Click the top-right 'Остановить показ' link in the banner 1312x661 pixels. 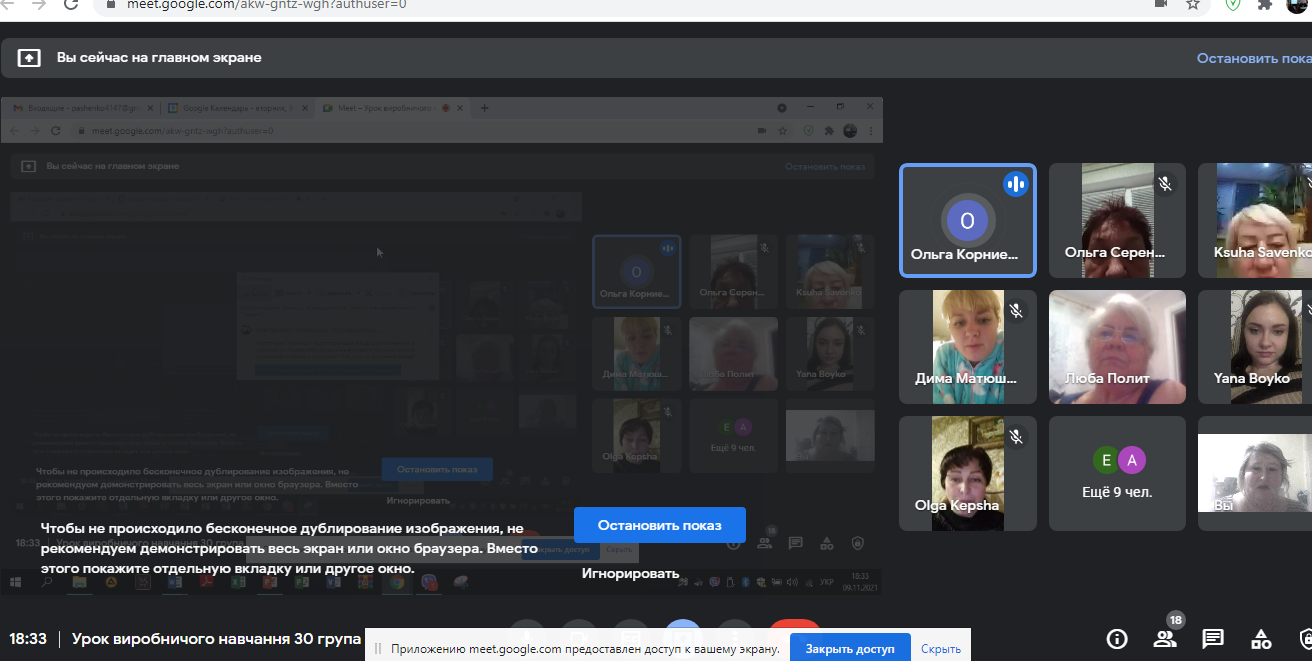pos(1254,58)
